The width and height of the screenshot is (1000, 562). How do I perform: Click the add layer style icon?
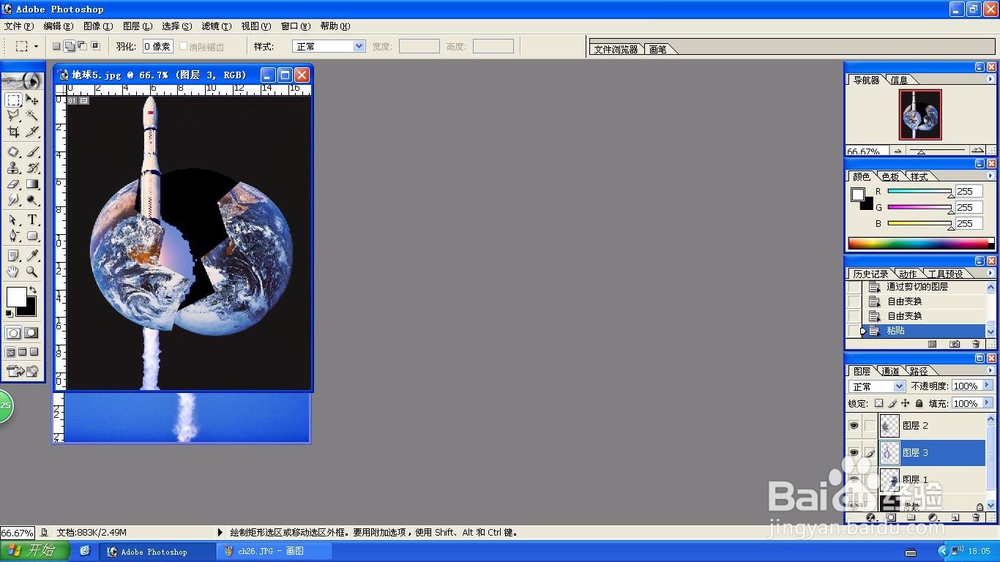pos(871,517)
